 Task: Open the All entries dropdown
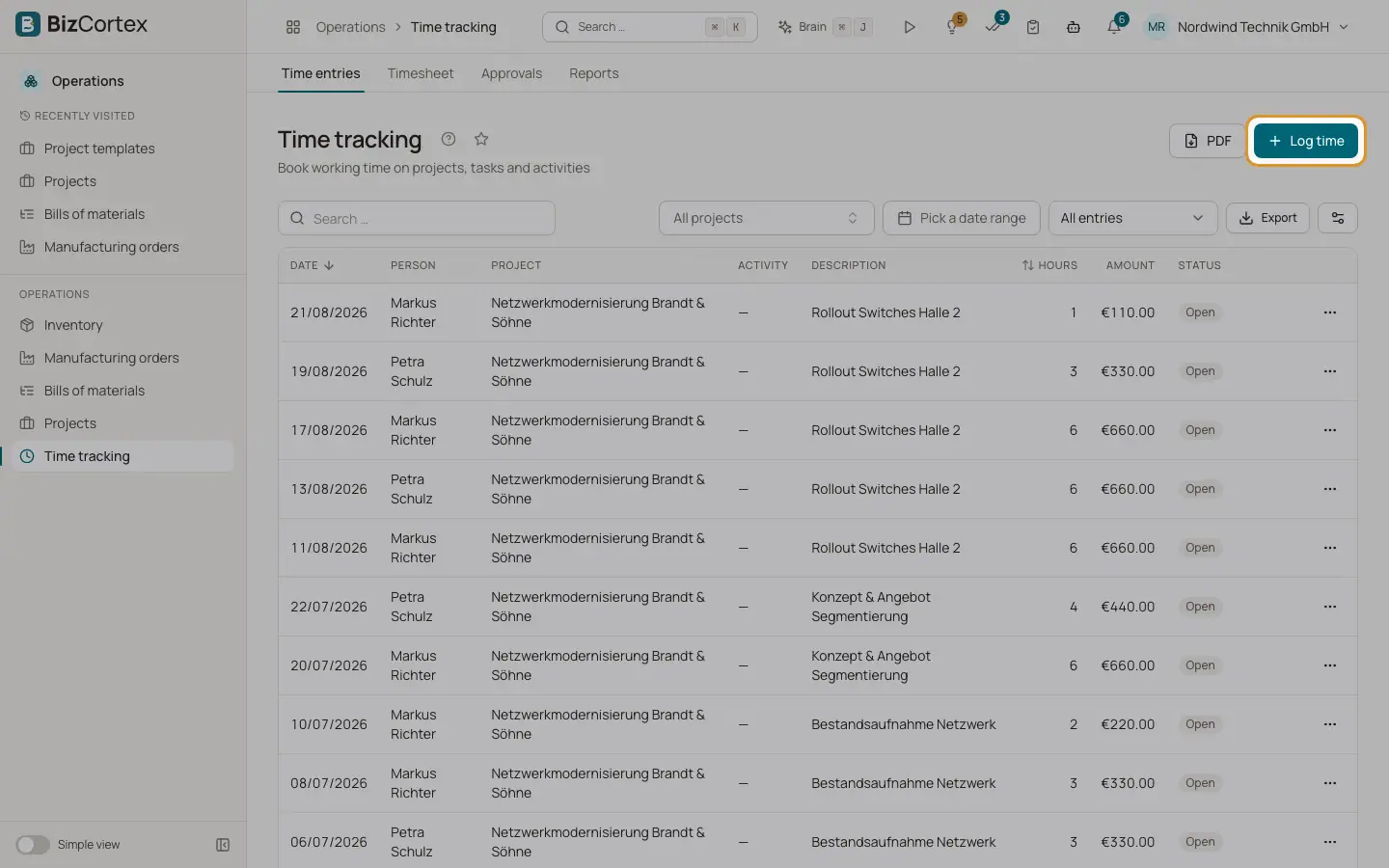pyautogui.click(x=1132, y=218)
